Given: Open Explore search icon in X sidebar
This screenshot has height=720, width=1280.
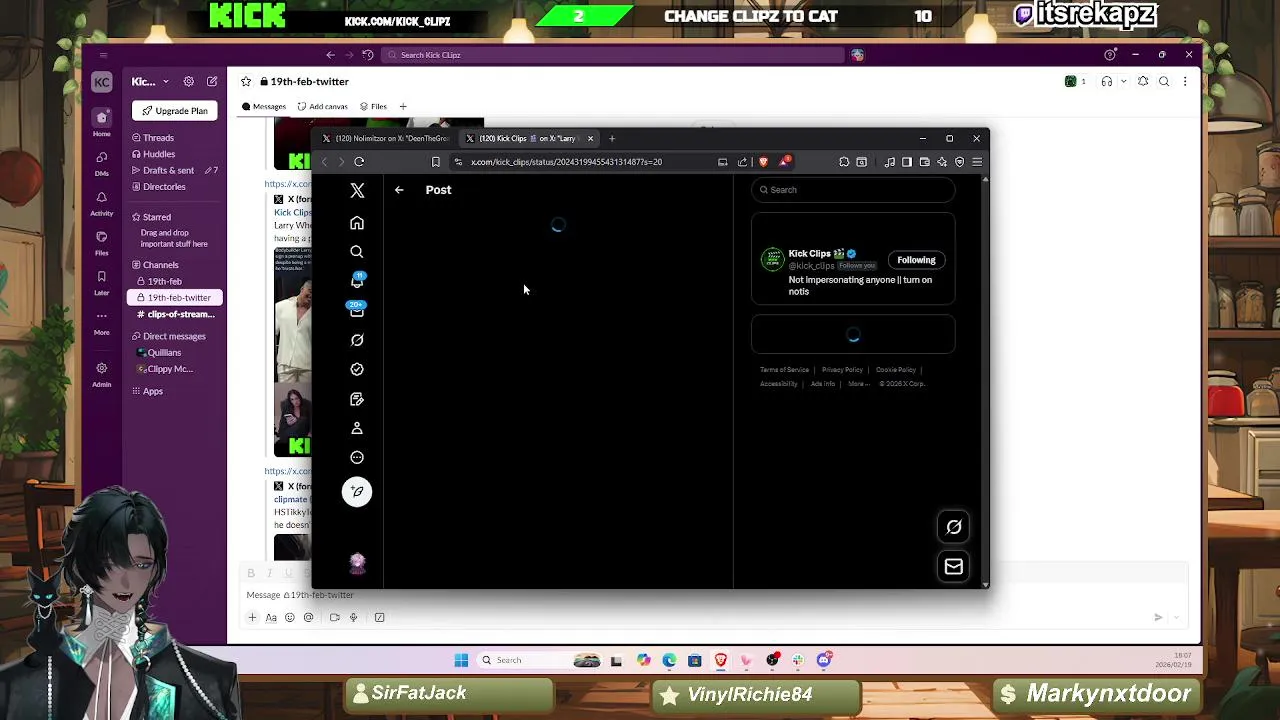Looking at the screenshot, I should click(x=357, y=252).
